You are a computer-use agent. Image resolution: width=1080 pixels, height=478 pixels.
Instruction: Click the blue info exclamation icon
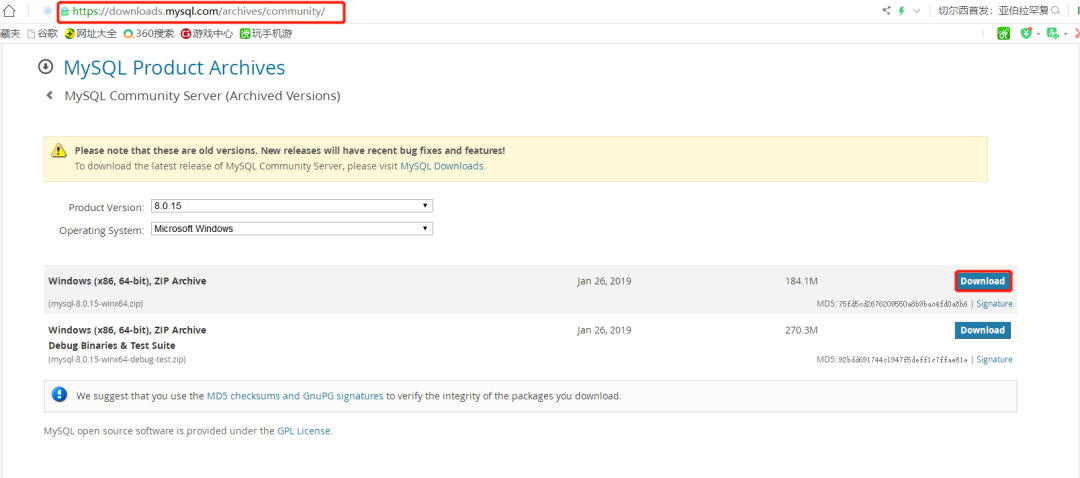pyautogui.click(x=60, y=395)
